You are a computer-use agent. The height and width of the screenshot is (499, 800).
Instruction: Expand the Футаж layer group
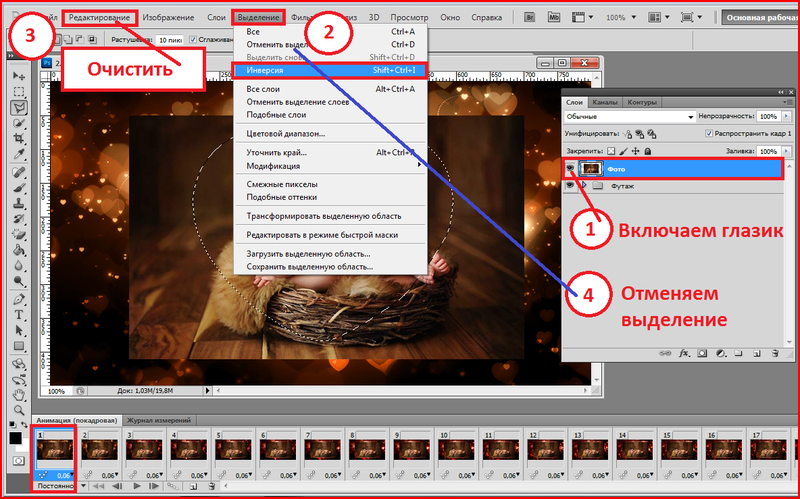point(584,186)
